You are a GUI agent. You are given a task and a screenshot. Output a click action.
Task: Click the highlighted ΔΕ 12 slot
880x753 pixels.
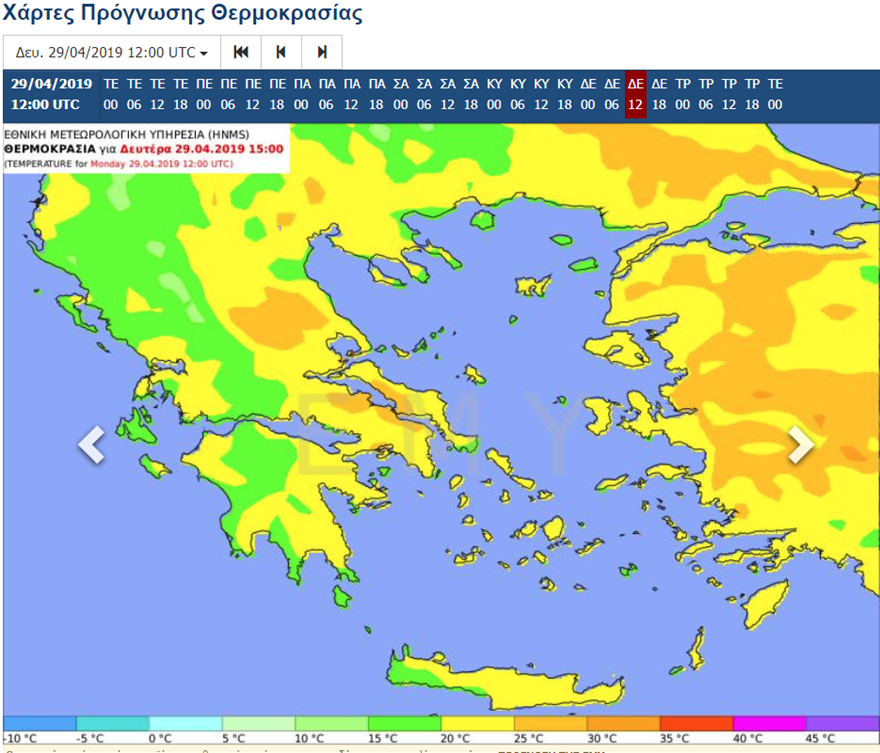tap(635, 94)
